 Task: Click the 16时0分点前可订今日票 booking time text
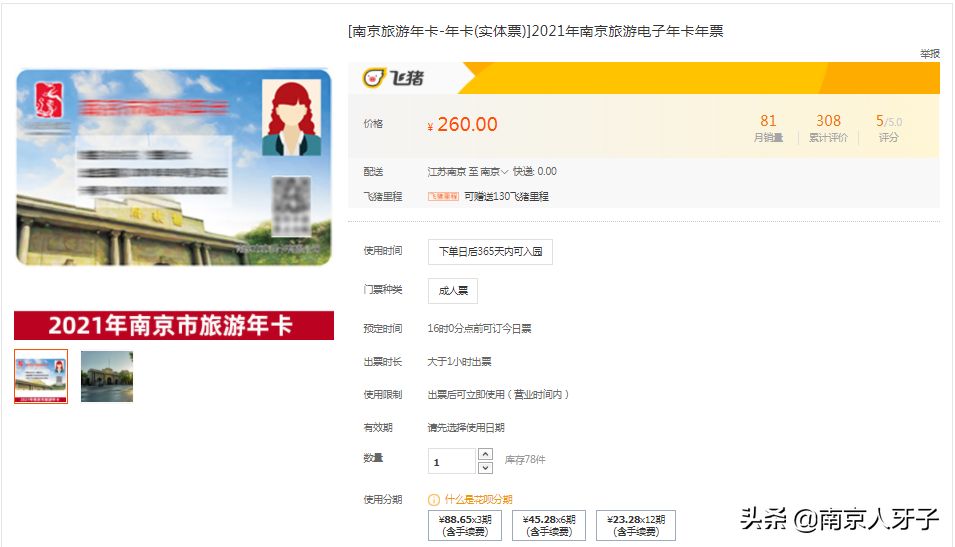point(479,328)
